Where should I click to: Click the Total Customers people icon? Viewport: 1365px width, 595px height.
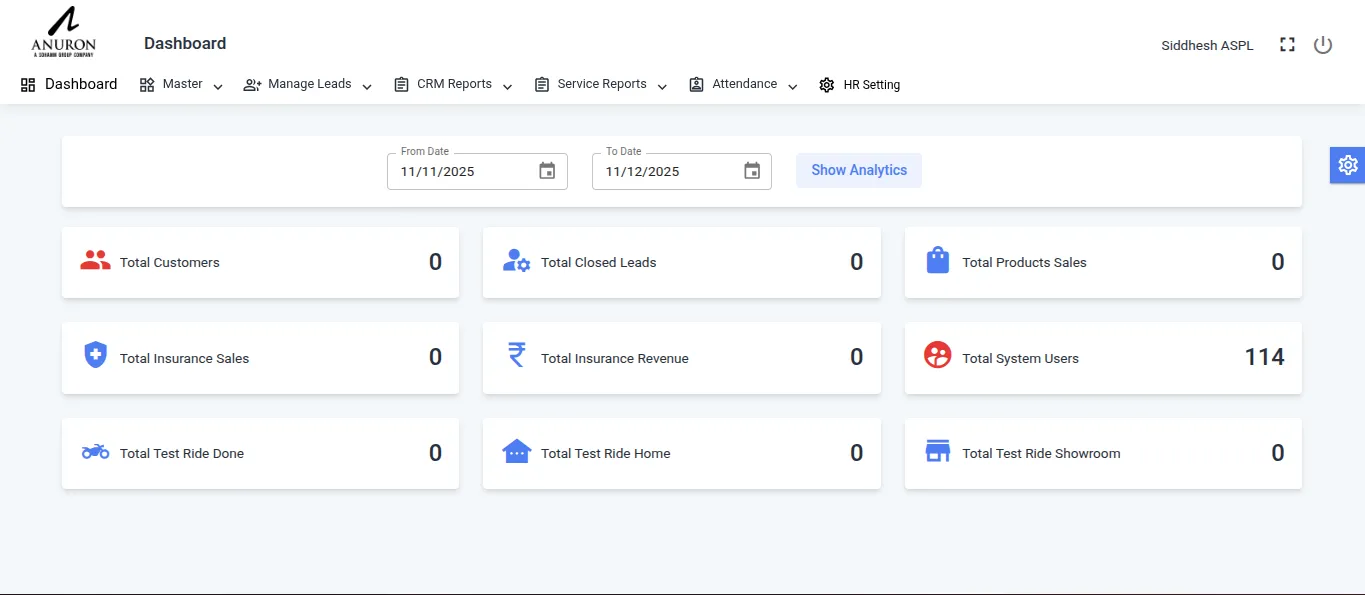tap(94, 261)
